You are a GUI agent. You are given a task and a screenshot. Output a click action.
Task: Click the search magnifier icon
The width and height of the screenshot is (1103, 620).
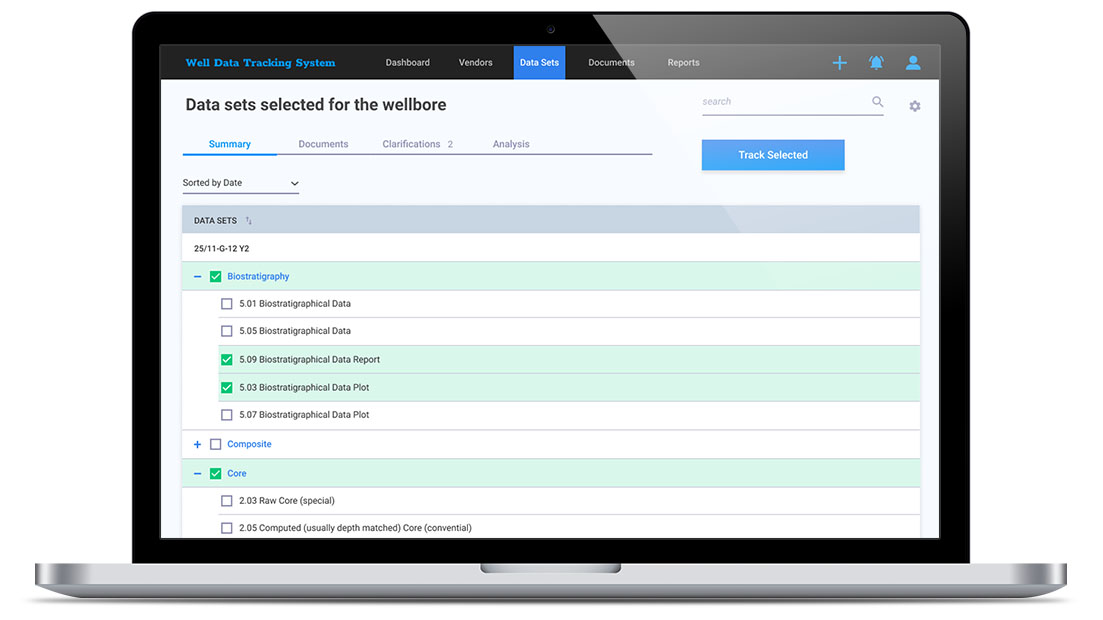877,101
